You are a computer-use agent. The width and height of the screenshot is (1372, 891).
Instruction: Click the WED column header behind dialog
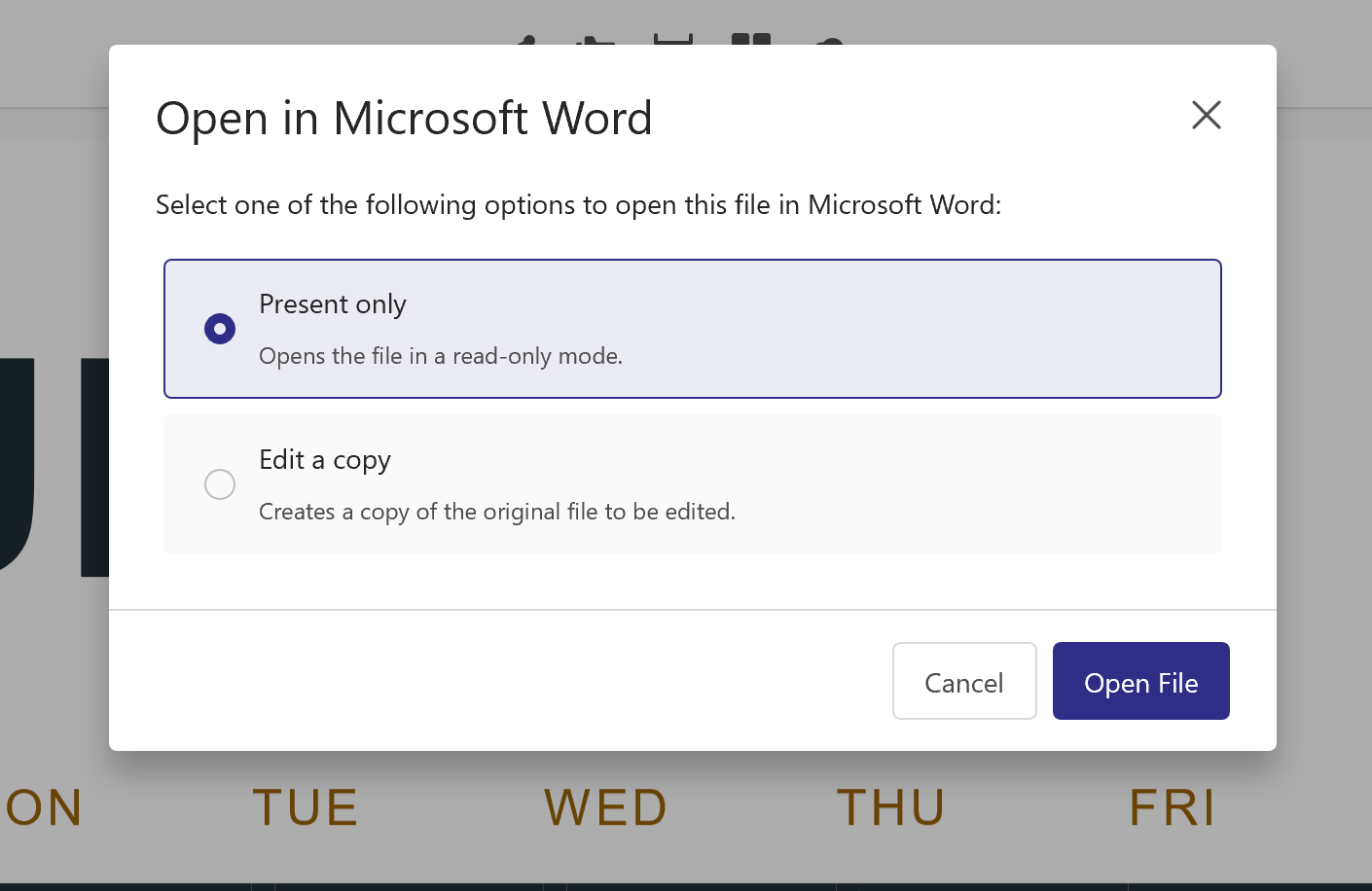605,807
